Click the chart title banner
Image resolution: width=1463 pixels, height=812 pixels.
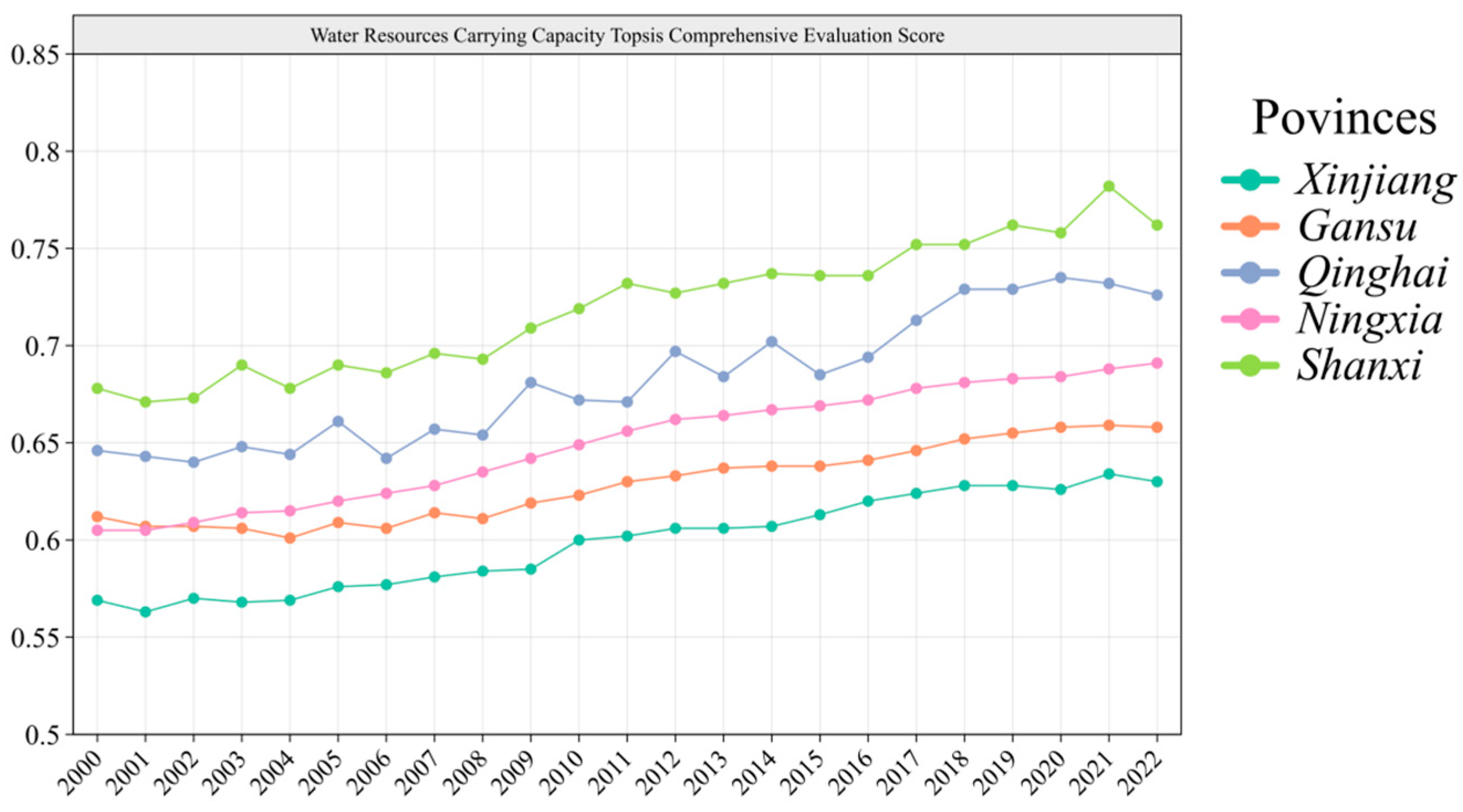pos(627,35)
